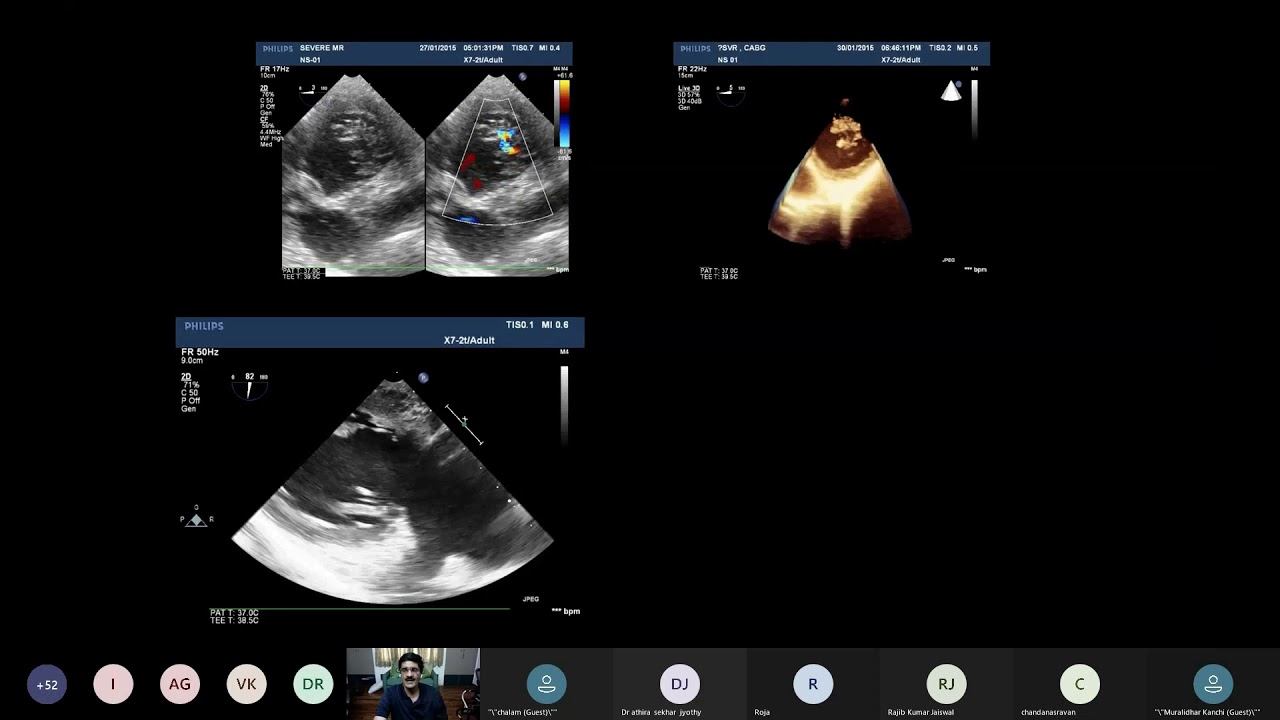This screenshot has height=720, width=1280.
Task: Click the "TIS0.1 MI 0.6" text
Action: 537,325
